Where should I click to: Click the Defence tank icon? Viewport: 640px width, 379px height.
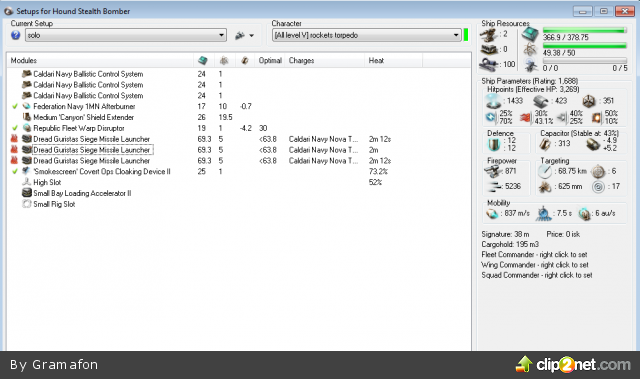click(494, 144)
